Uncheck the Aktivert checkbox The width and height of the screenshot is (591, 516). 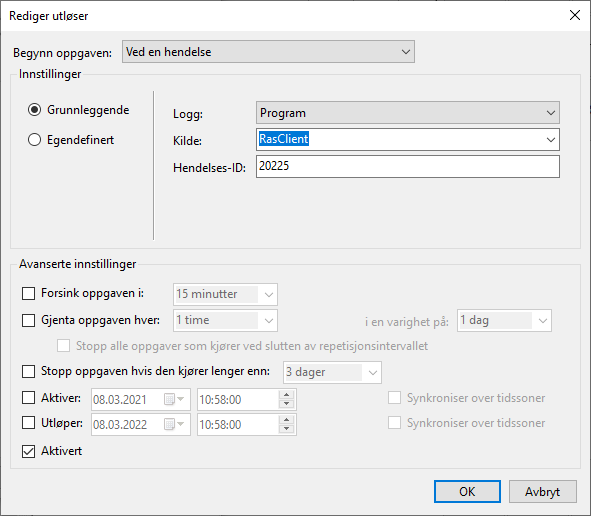click(x=28, y=451)
